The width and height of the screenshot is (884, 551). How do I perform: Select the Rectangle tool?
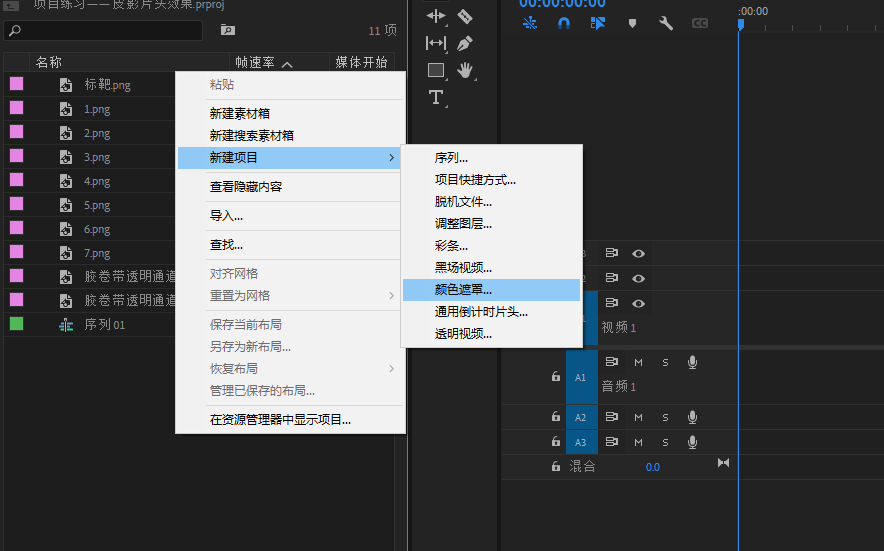click(436, 70)
